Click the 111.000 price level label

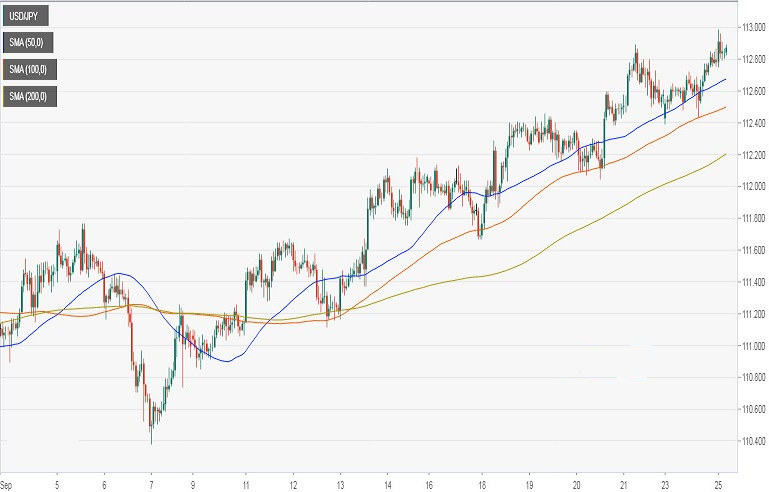pos(752,346)
